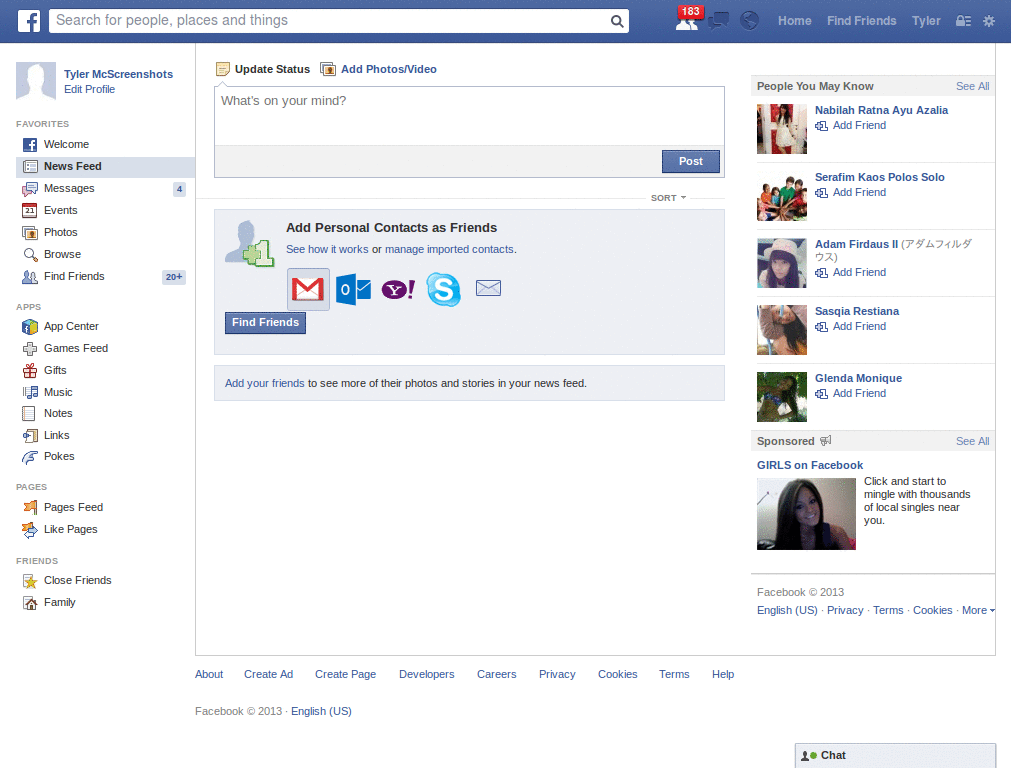Screen dimensions: 1024x768
Task: Click the Skype contact import icon
Action: click(443, 289)
